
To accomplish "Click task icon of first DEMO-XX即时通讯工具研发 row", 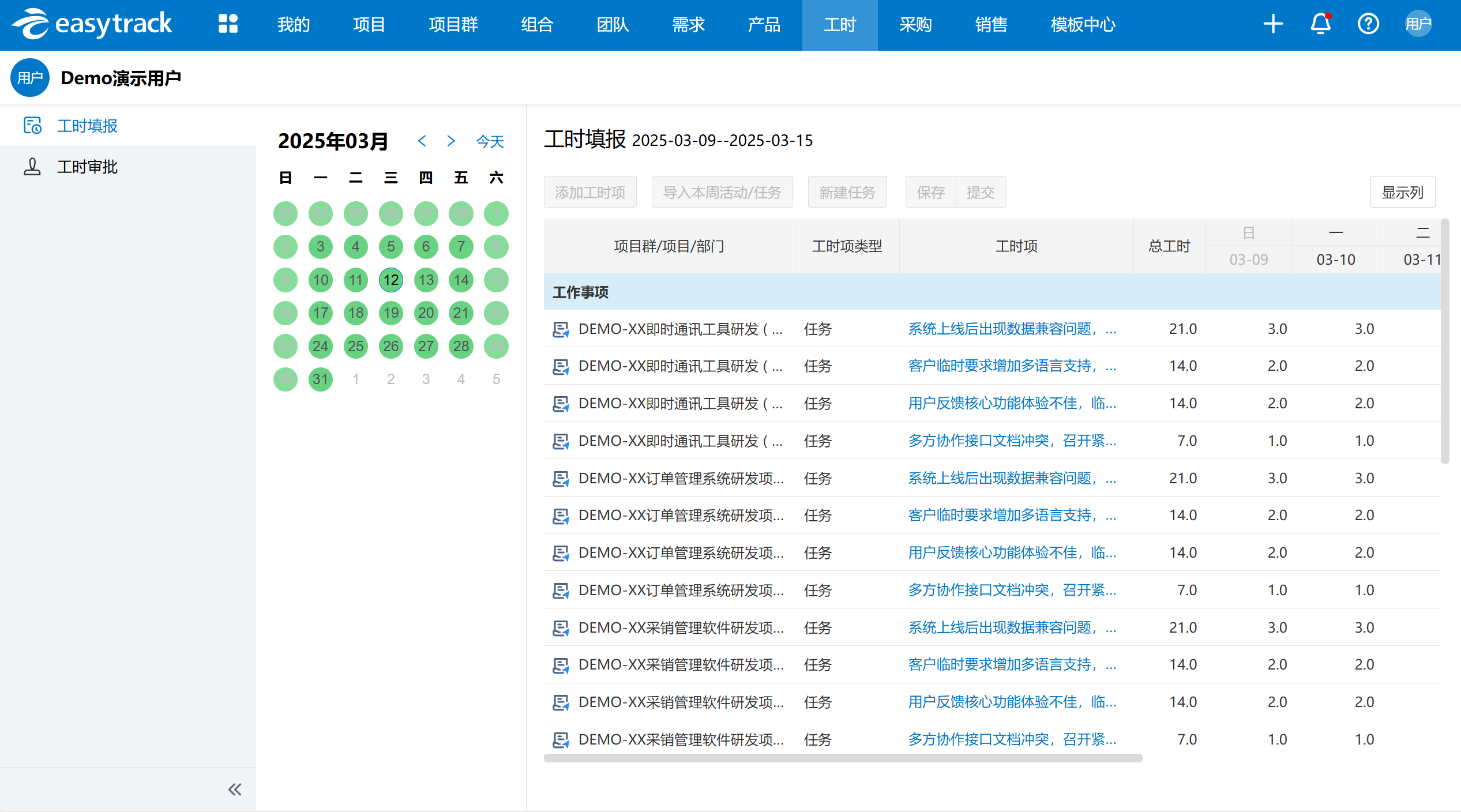I will click(x=561, y=329).
